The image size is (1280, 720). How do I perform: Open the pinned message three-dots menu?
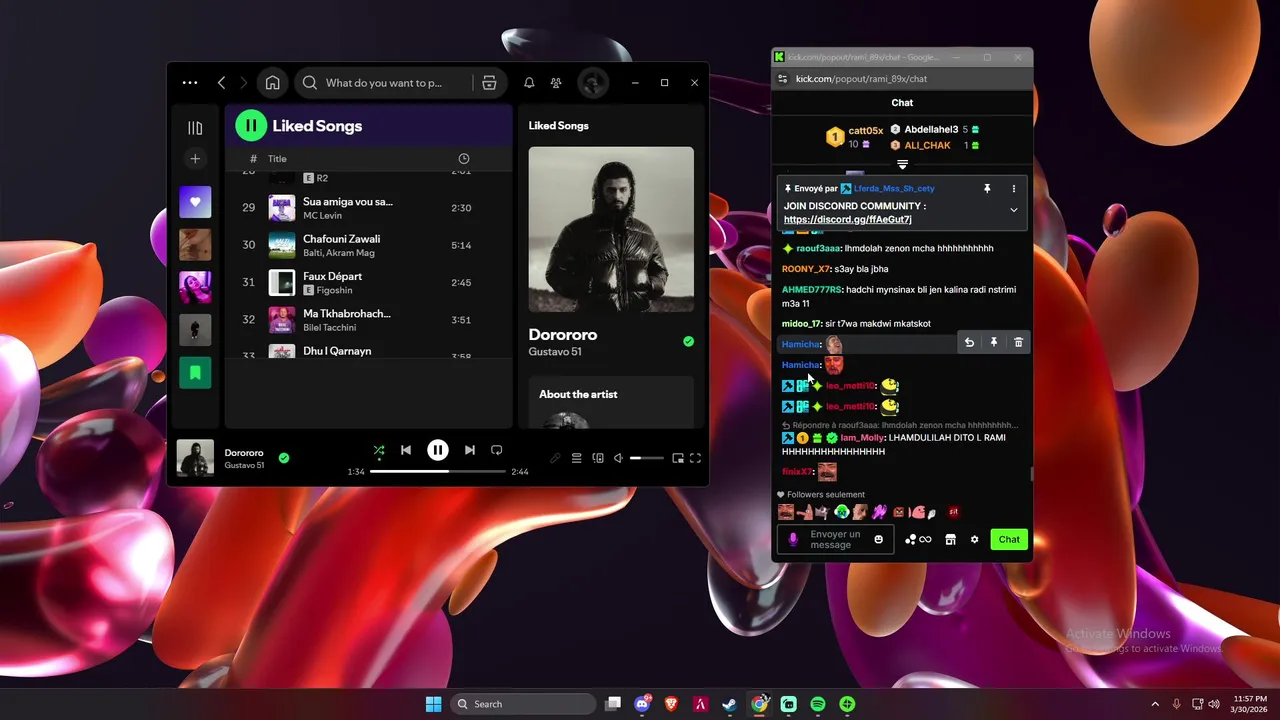pyautogui.click(x=1013, y=188)
